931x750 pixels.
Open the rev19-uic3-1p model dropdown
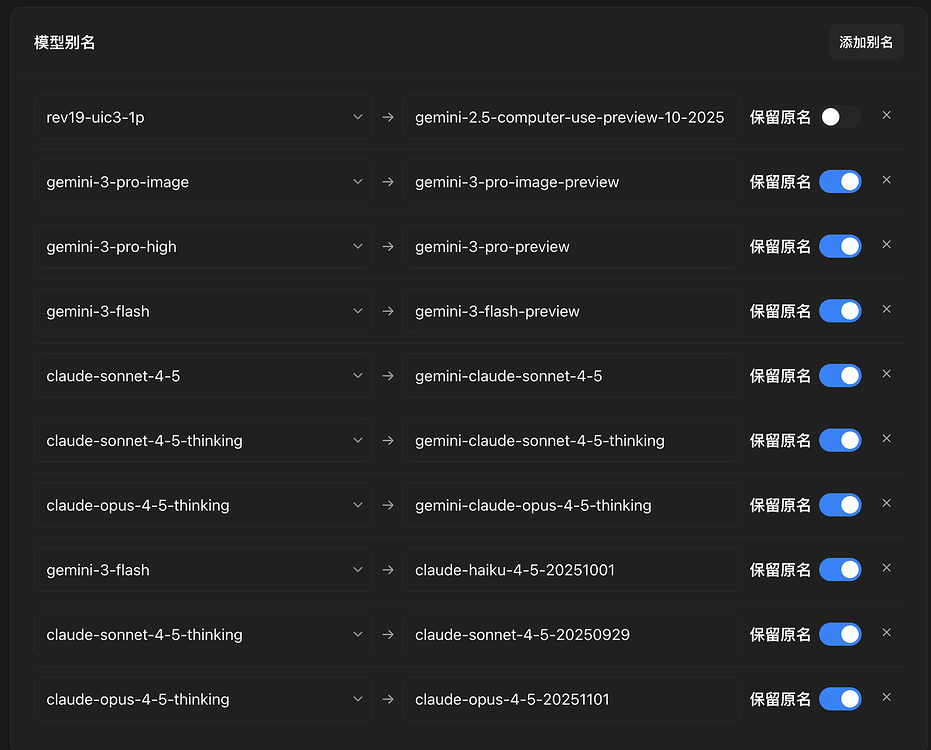coord(204,117)
